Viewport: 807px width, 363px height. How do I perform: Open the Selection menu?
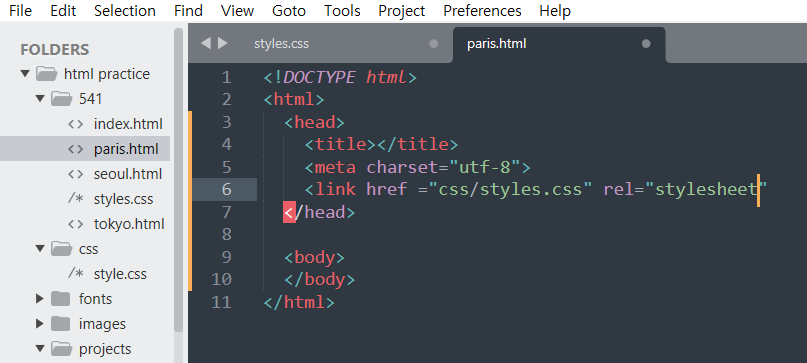click(125, 11)
